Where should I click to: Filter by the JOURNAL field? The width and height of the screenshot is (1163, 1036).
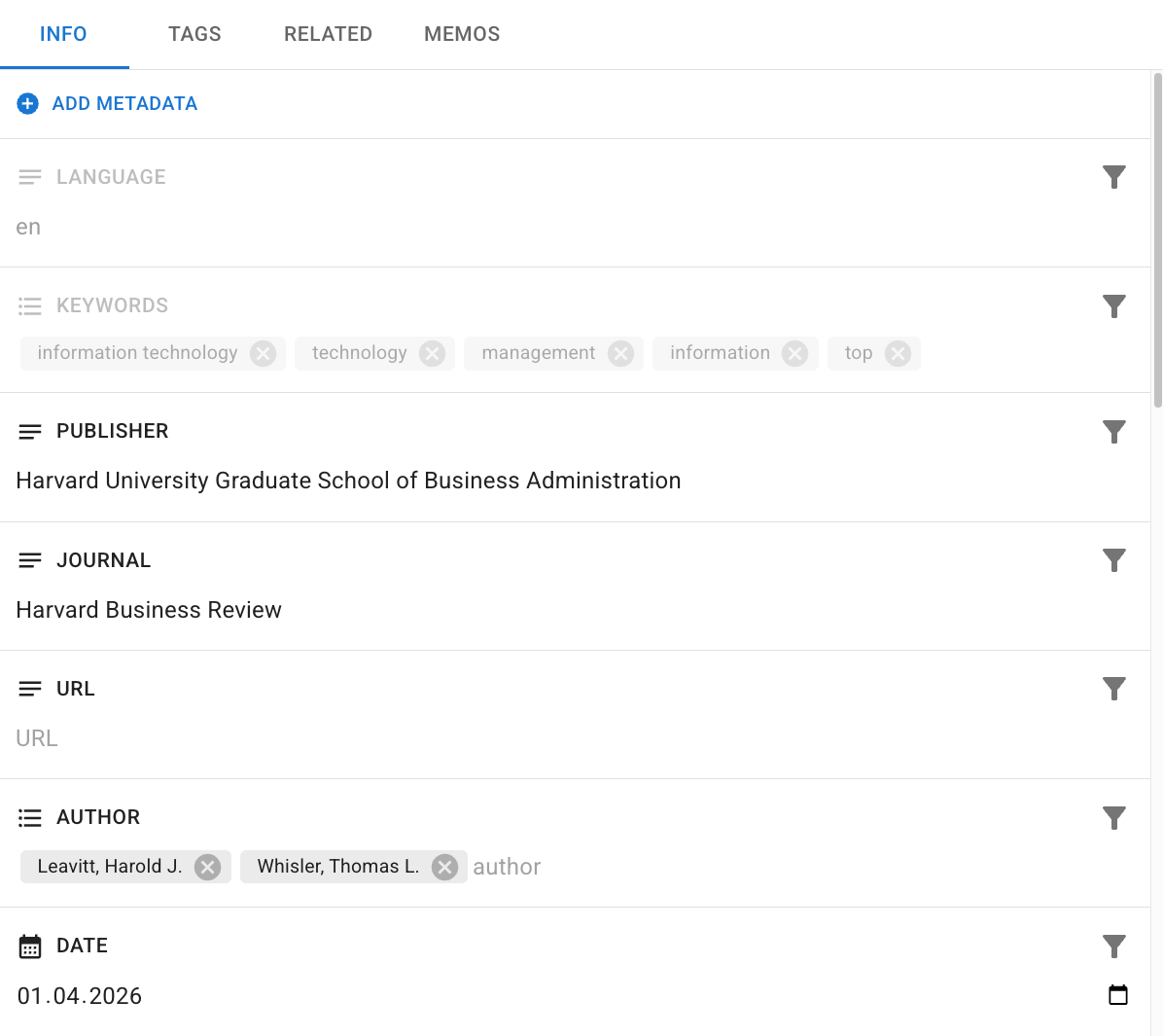1114,560
